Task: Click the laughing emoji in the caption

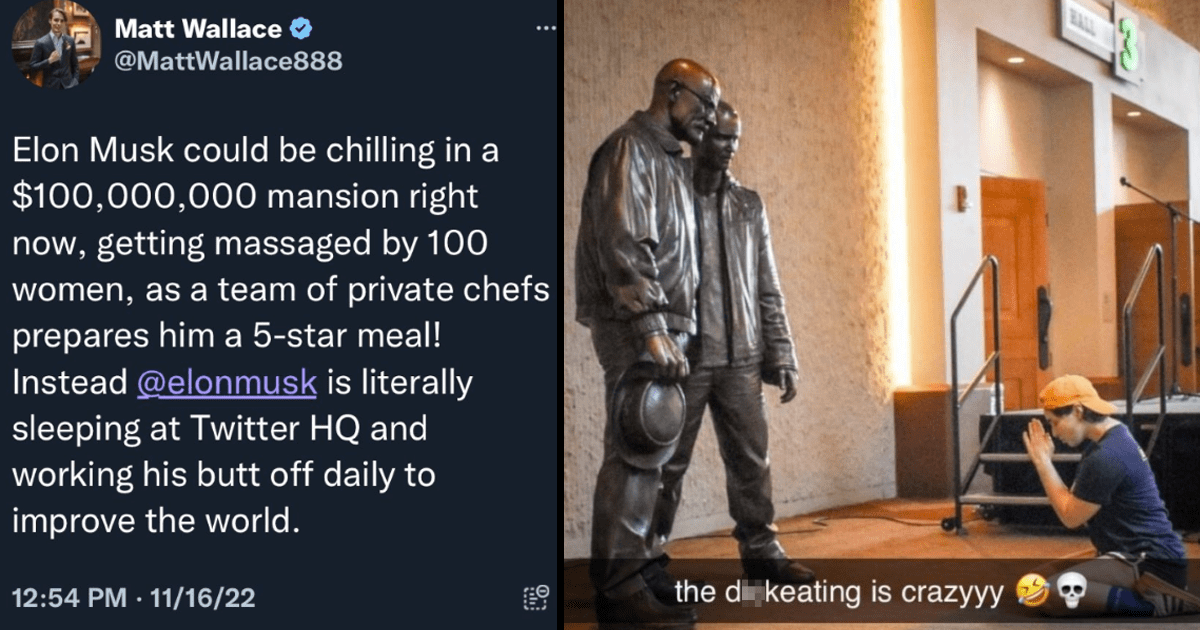Action: (x=1035, y=592)
